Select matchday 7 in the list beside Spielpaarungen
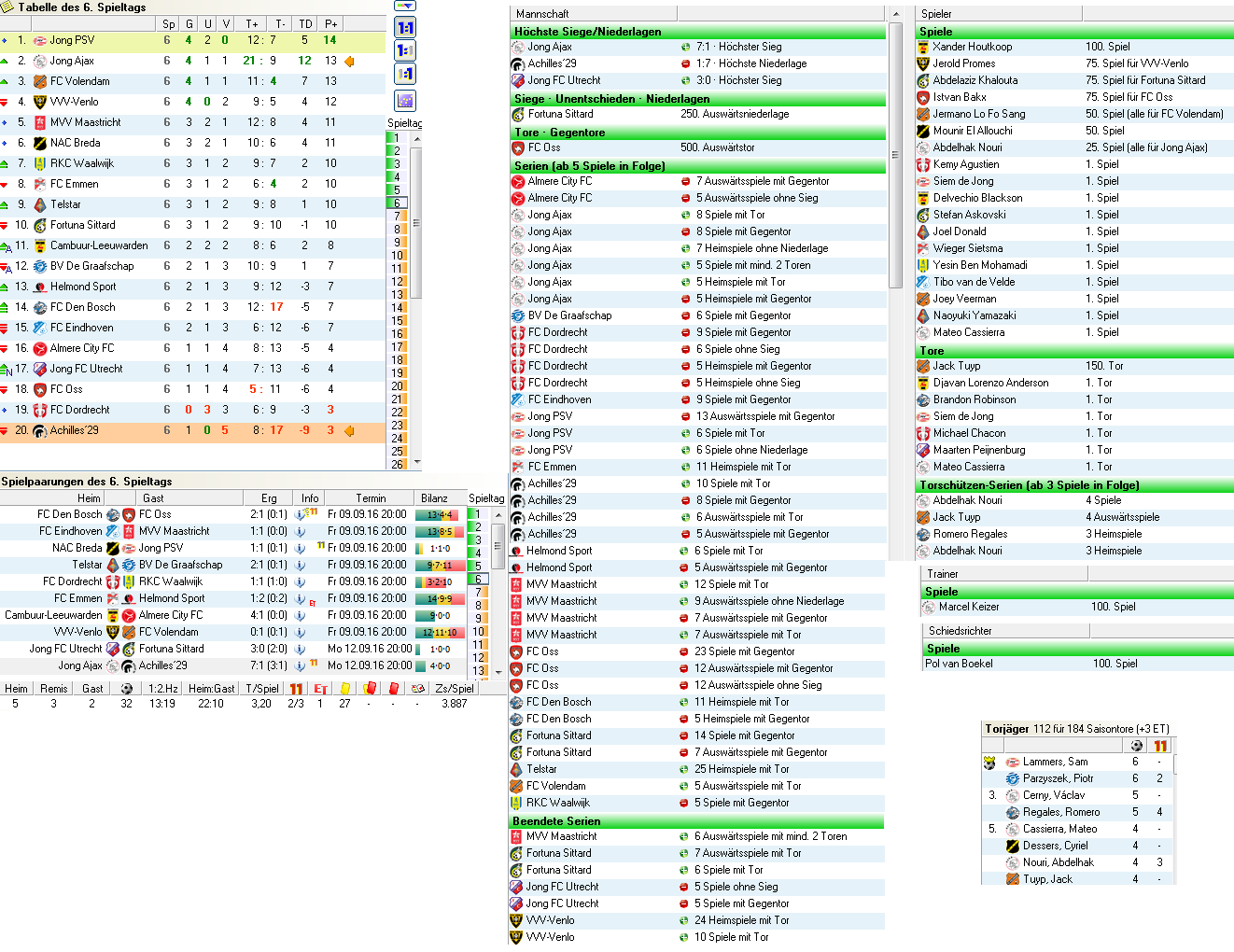Image resolution: width=1234 pixels, height=952 pixels. [478, 592]
